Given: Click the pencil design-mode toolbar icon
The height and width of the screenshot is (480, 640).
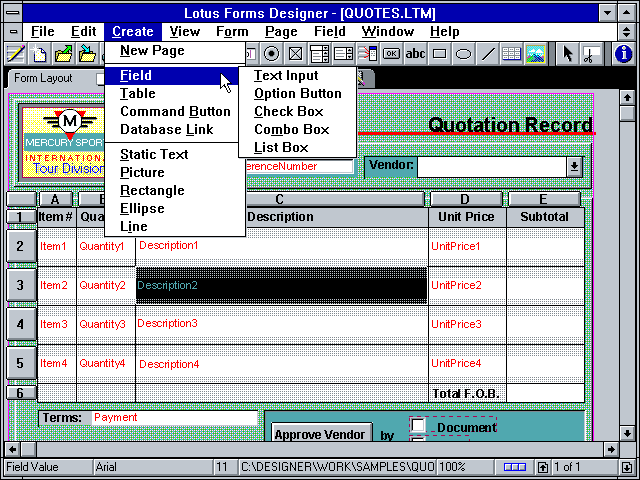Looking at the screenshot, I should [x=16, y=53].
